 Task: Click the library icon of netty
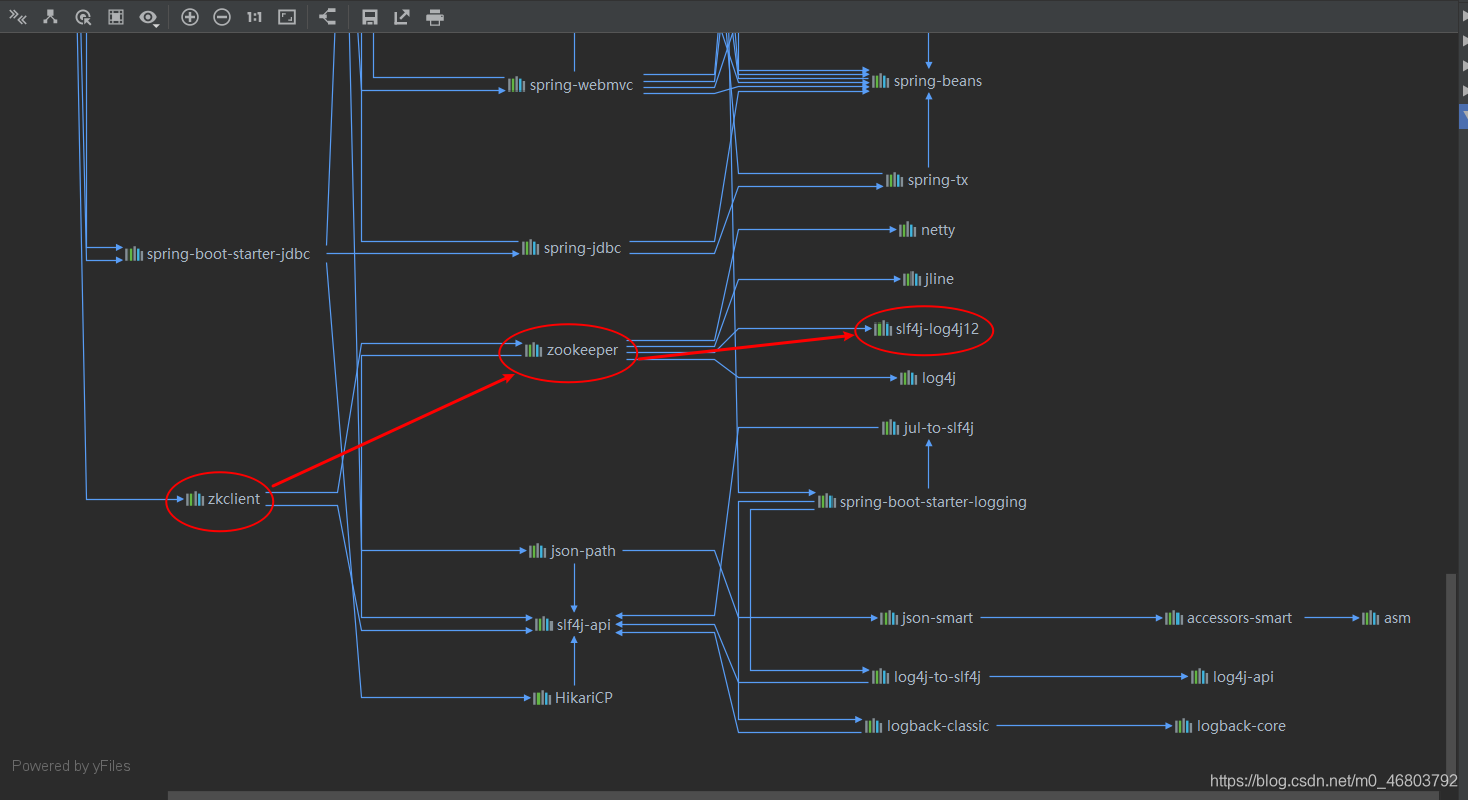[907, 230]
